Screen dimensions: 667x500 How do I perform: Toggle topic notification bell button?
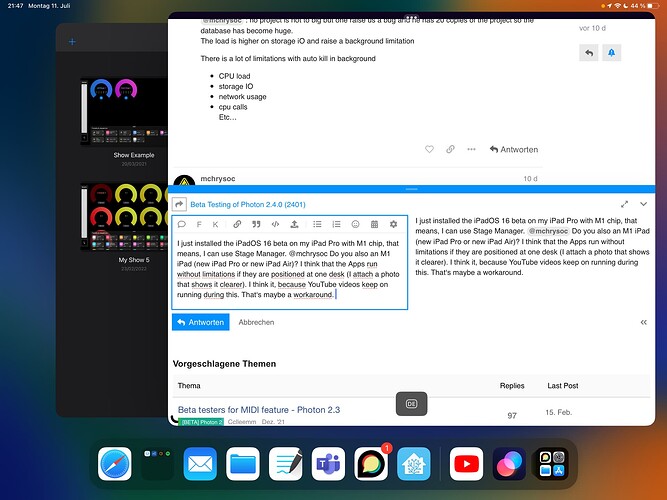[x=611, y=53]
